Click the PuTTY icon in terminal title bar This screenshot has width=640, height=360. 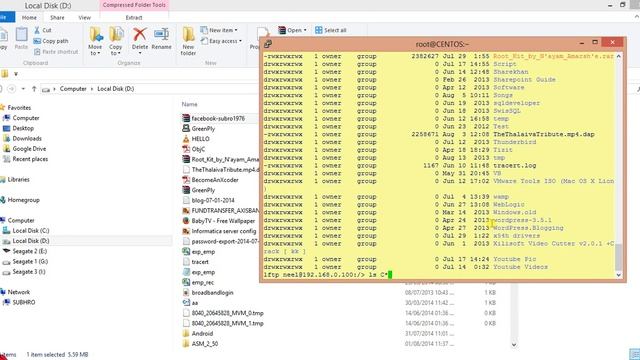coord(268,44)
